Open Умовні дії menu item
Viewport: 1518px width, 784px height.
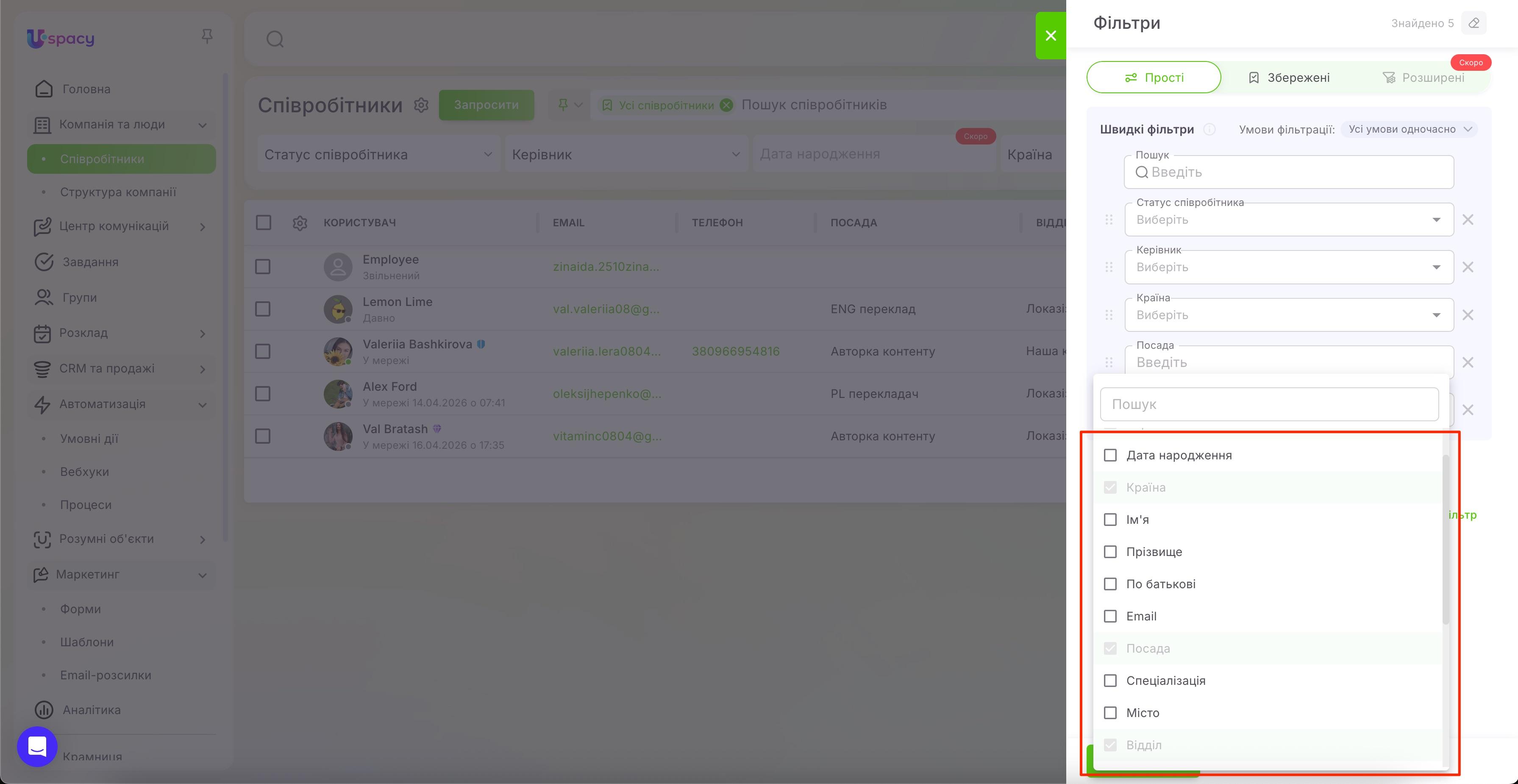[89, 439]
